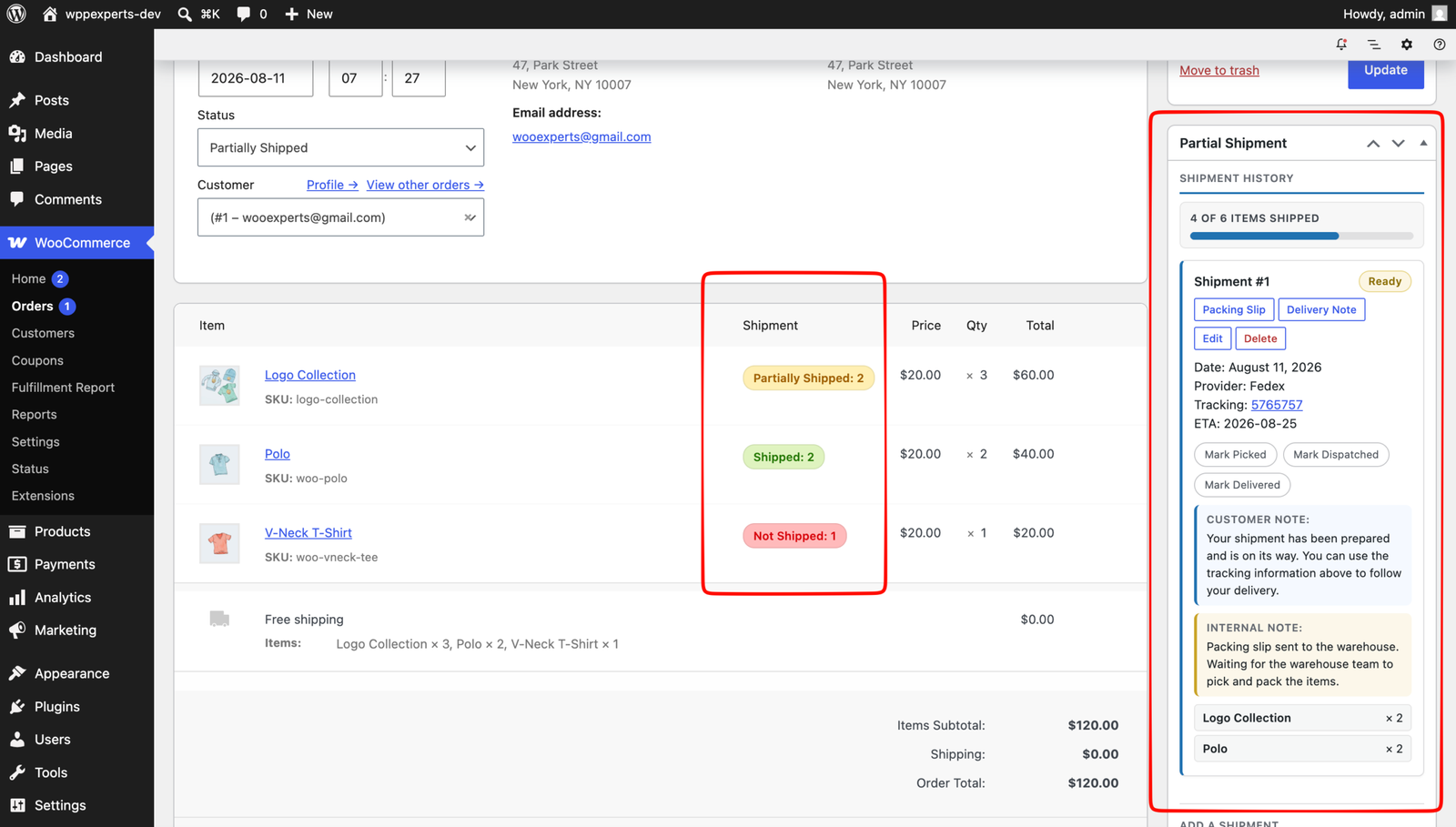1456x827 pixels.
Task: Edit Shipment #1
Action: pos(1212,338)
